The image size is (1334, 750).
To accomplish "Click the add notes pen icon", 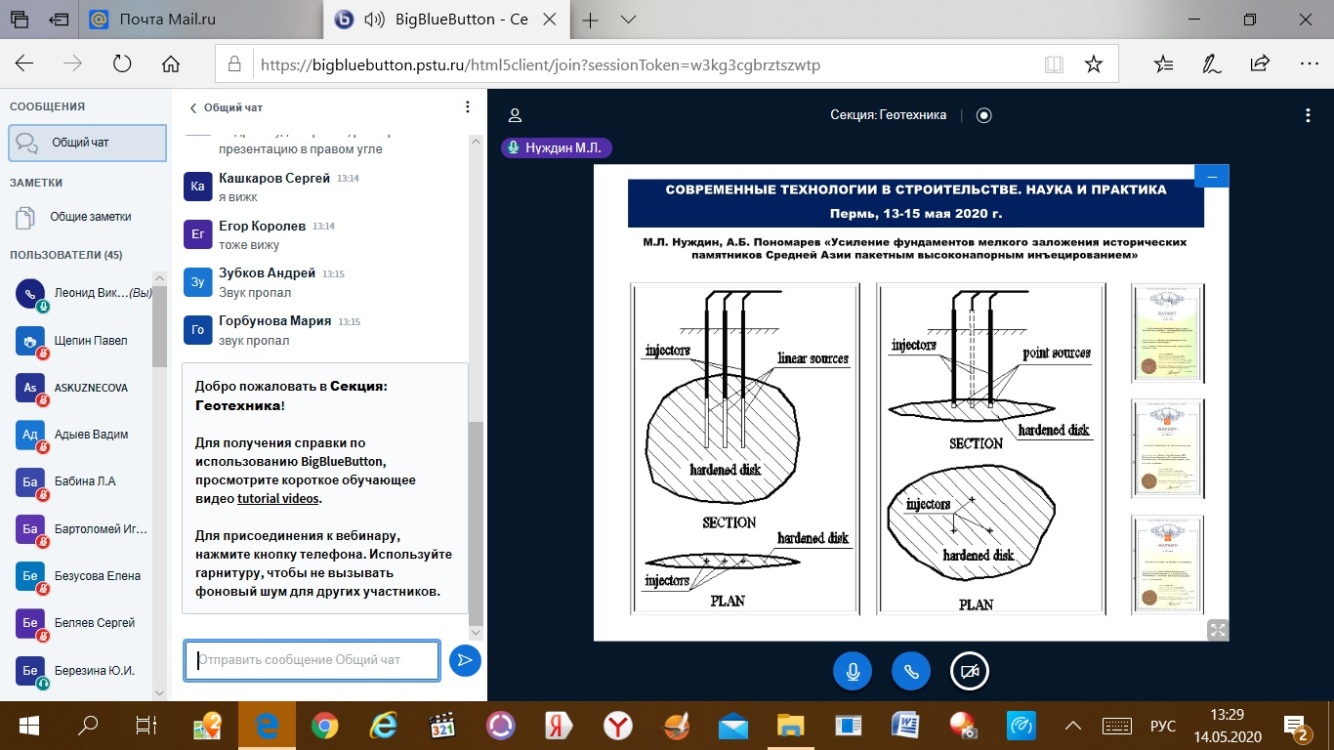I will 1212,64.
